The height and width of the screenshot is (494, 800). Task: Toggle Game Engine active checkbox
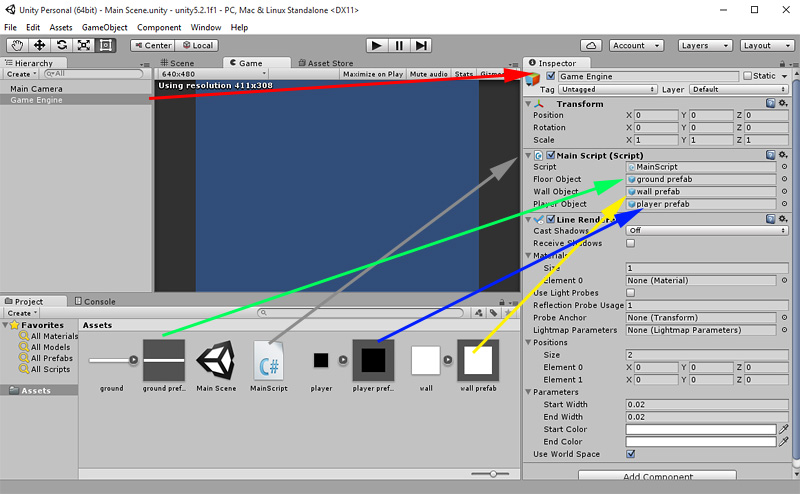551,76
